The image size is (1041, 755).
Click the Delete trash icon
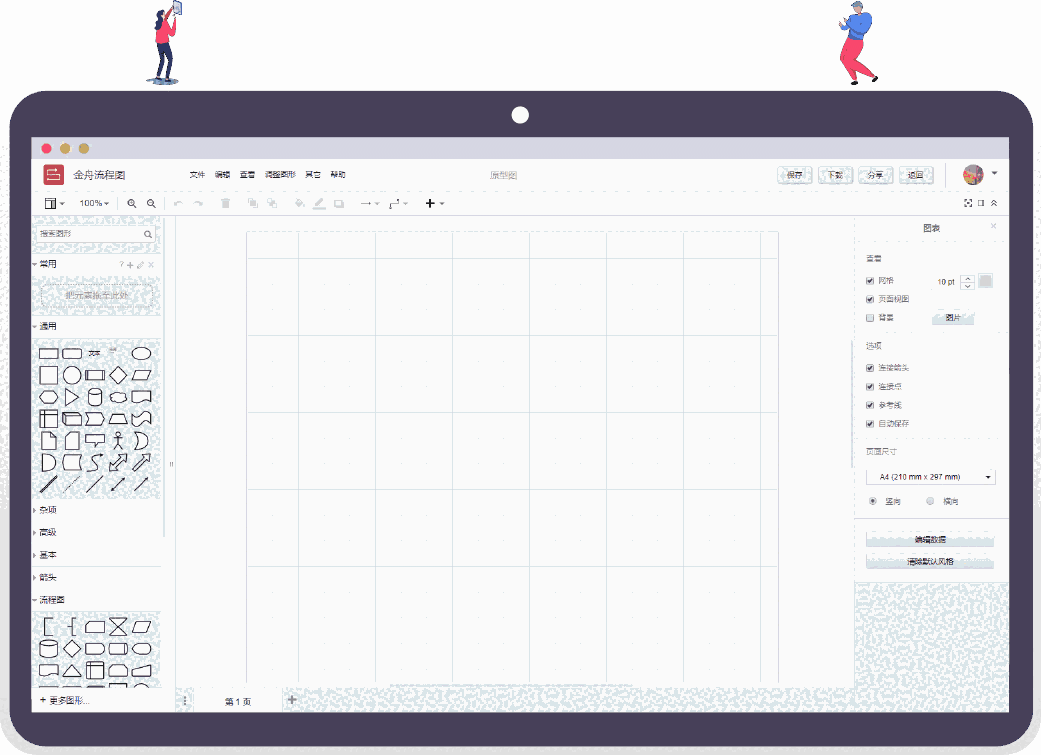click(x=225, y=203)
